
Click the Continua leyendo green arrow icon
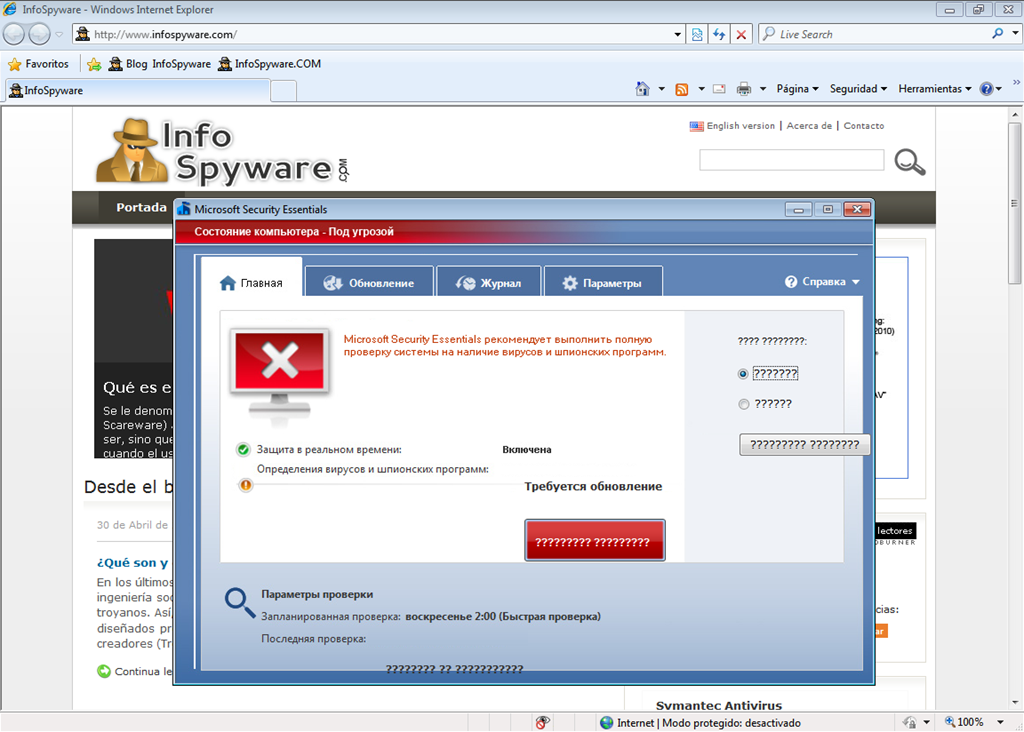point(104,671)
